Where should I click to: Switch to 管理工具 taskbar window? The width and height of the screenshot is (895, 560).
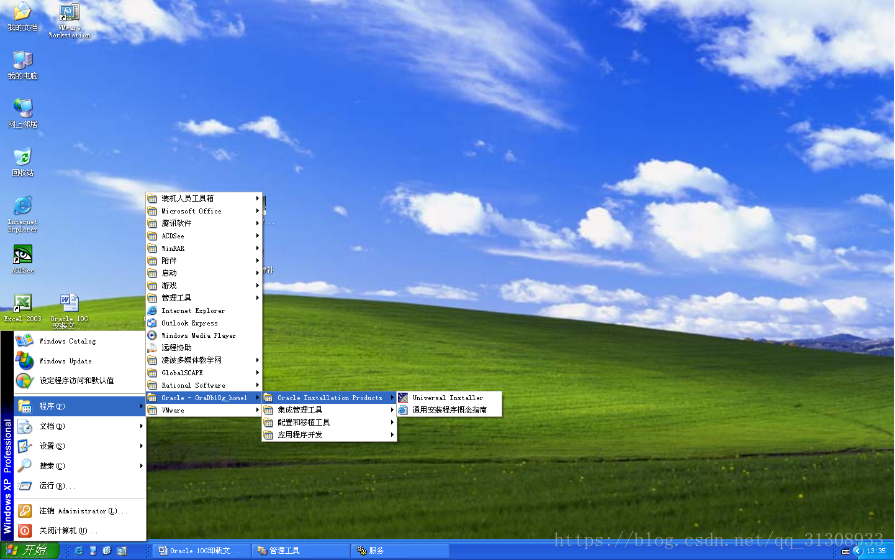(301, 551)
